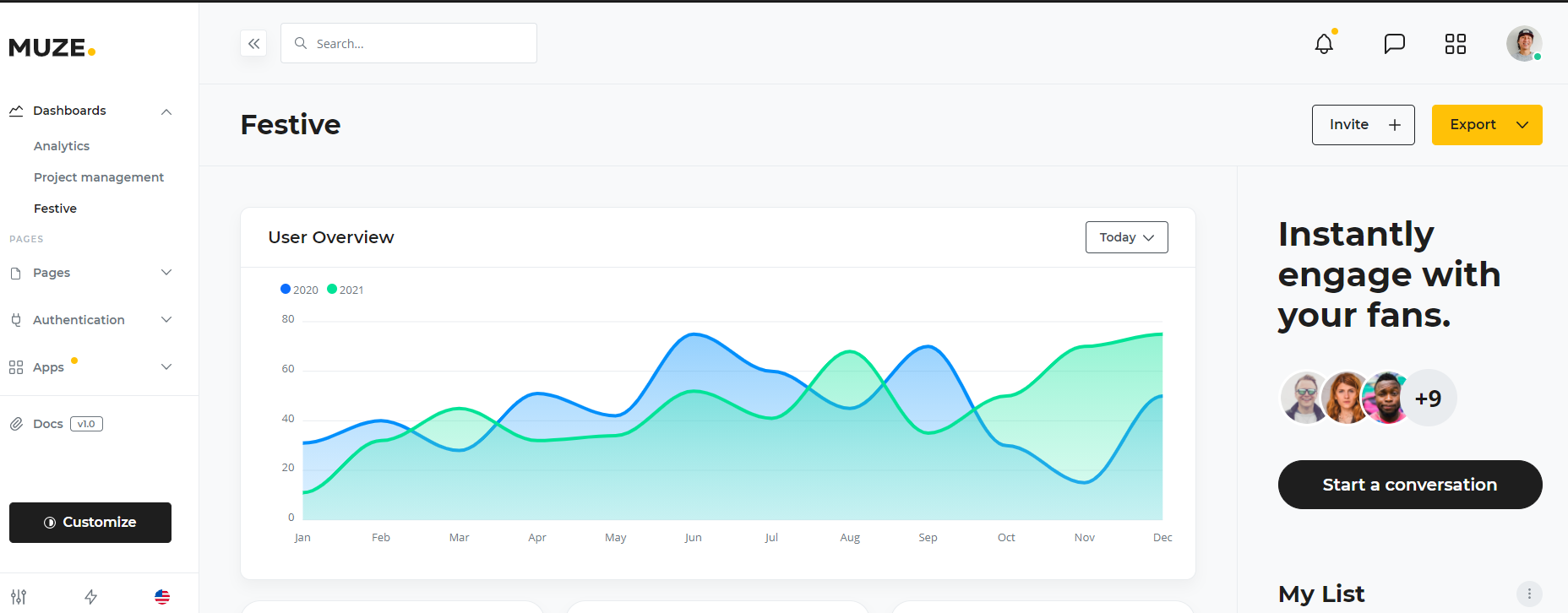This screenshot has height=613, width=1568.
Task: Expand the Apps sidebar section
Action: click(90, 367)
